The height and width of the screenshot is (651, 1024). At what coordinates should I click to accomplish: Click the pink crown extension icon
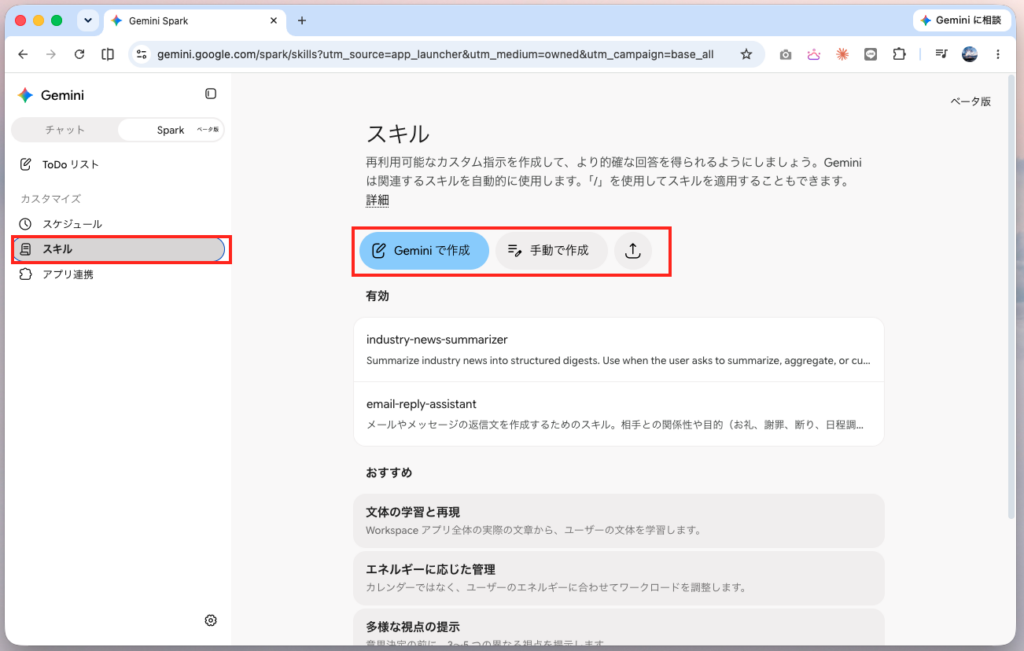[x=814, y=55]
